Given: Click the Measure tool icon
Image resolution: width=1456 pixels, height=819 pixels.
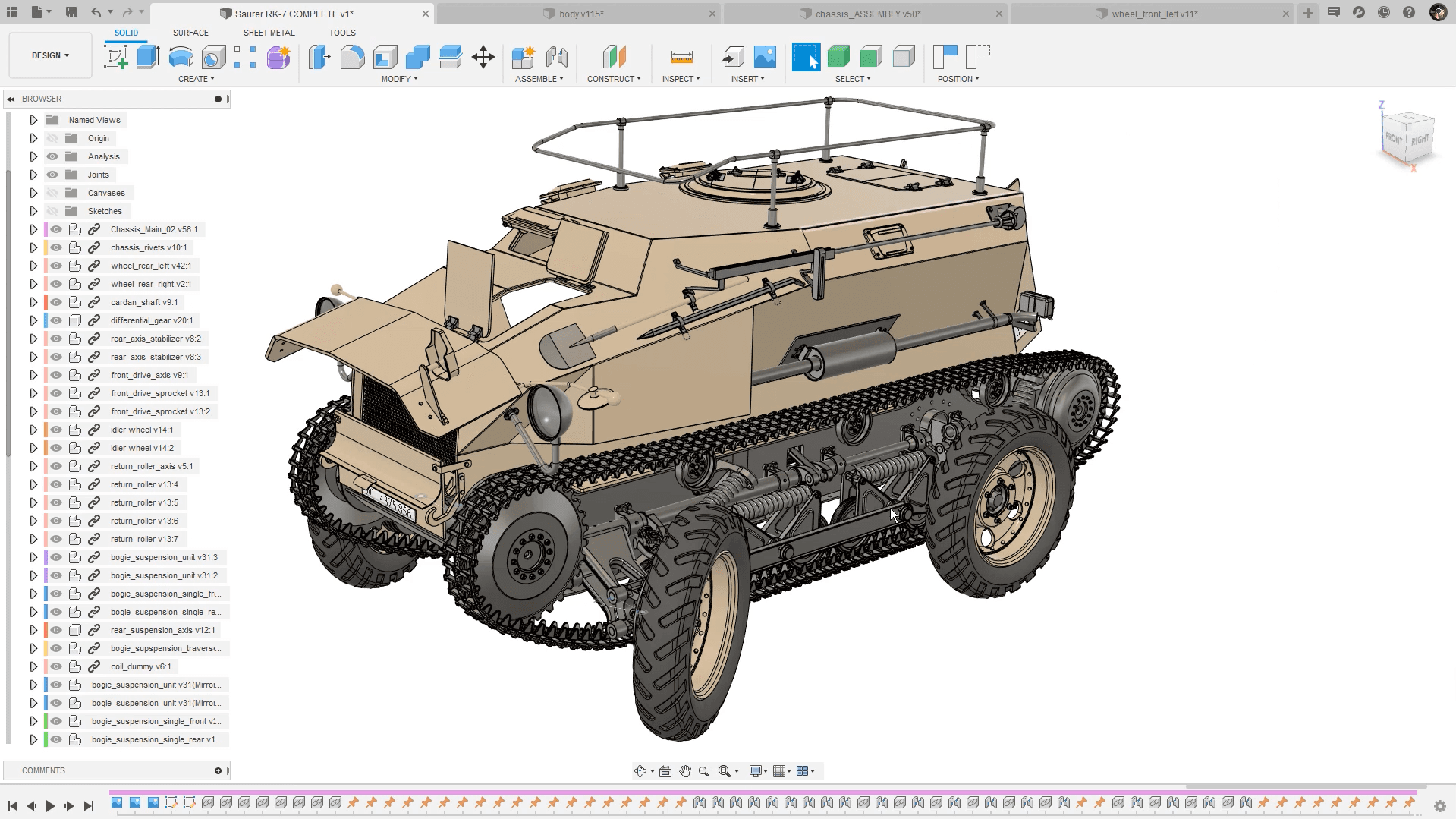Looking at the screenshot, I should coord(681,57).
